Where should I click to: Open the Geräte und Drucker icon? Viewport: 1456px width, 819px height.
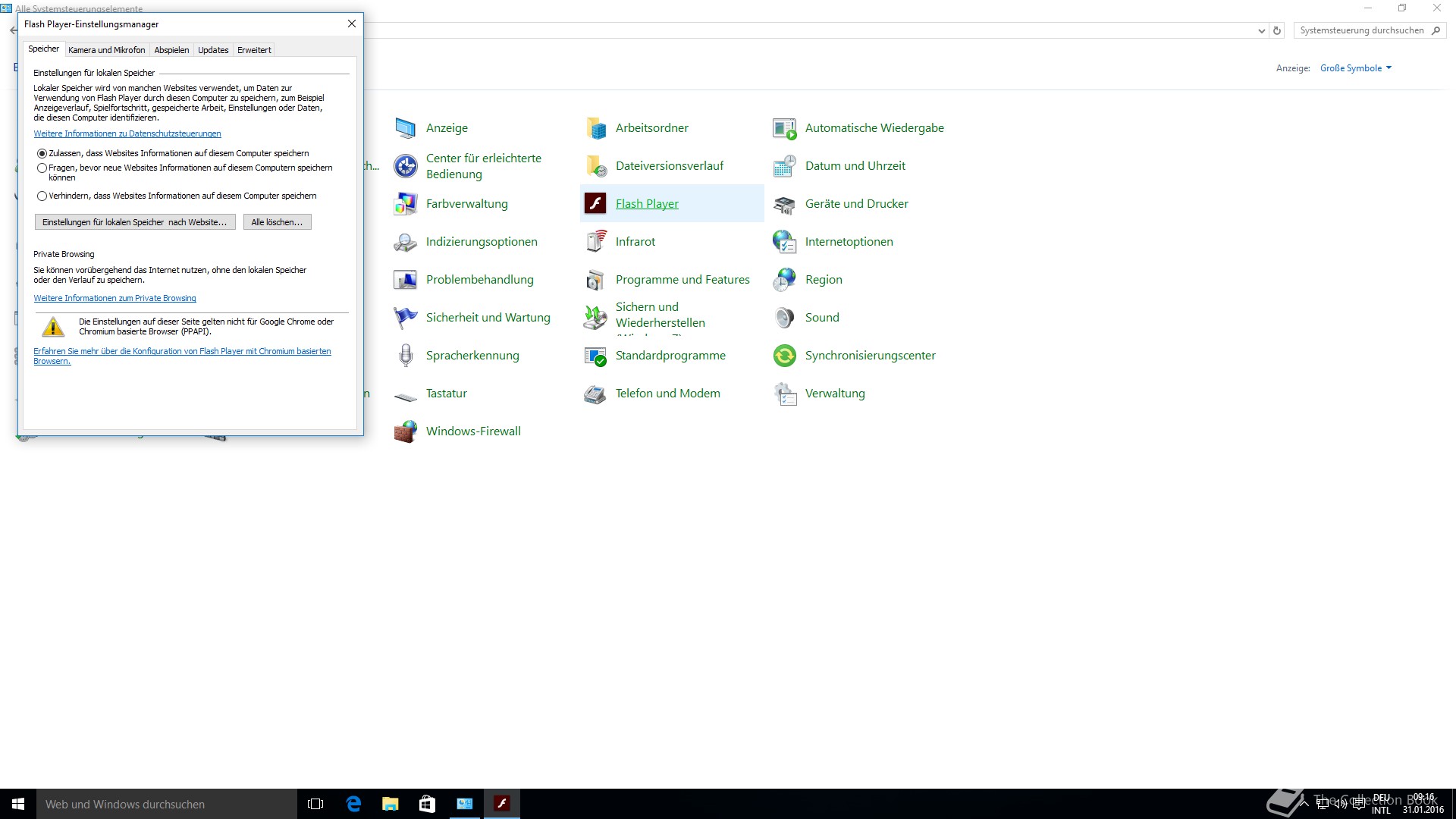coord(785,204)
